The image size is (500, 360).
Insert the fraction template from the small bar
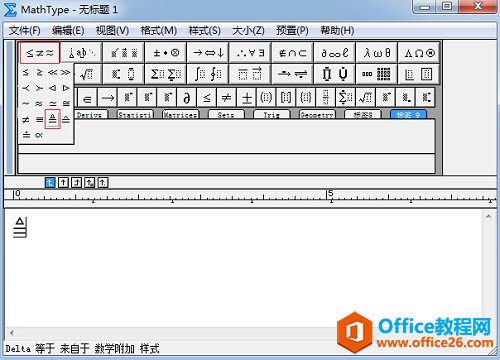(x=326, y=98)
